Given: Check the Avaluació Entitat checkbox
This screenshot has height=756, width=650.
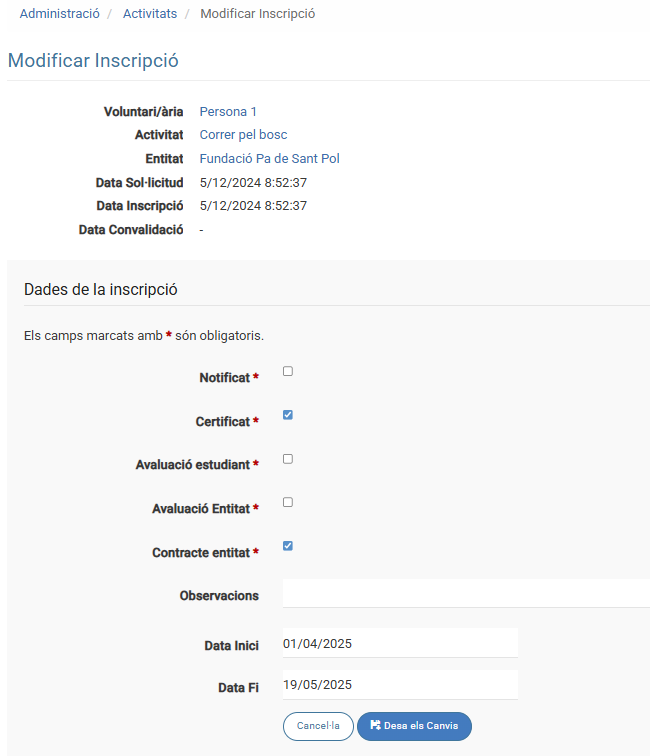Looking at the screenshot, I should tap(288, 502).
